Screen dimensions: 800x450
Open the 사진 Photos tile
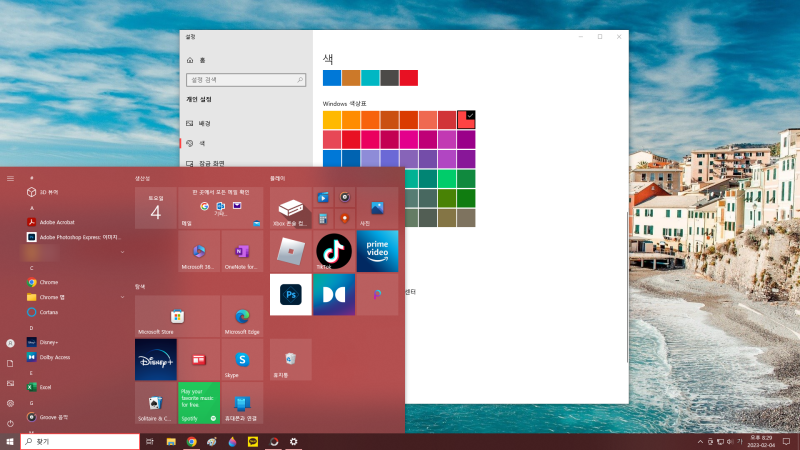[377, 208]
